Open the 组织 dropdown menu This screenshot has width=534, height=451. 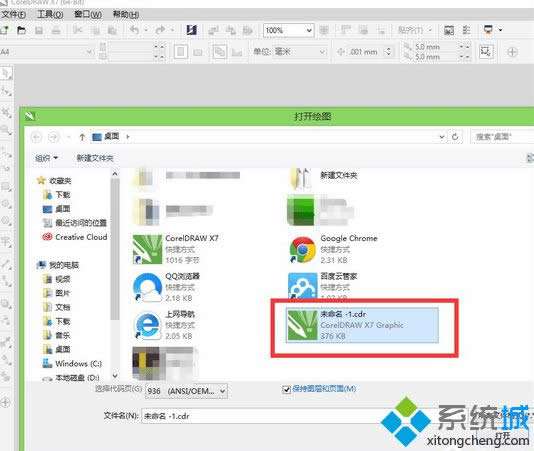tap(47, 158)
